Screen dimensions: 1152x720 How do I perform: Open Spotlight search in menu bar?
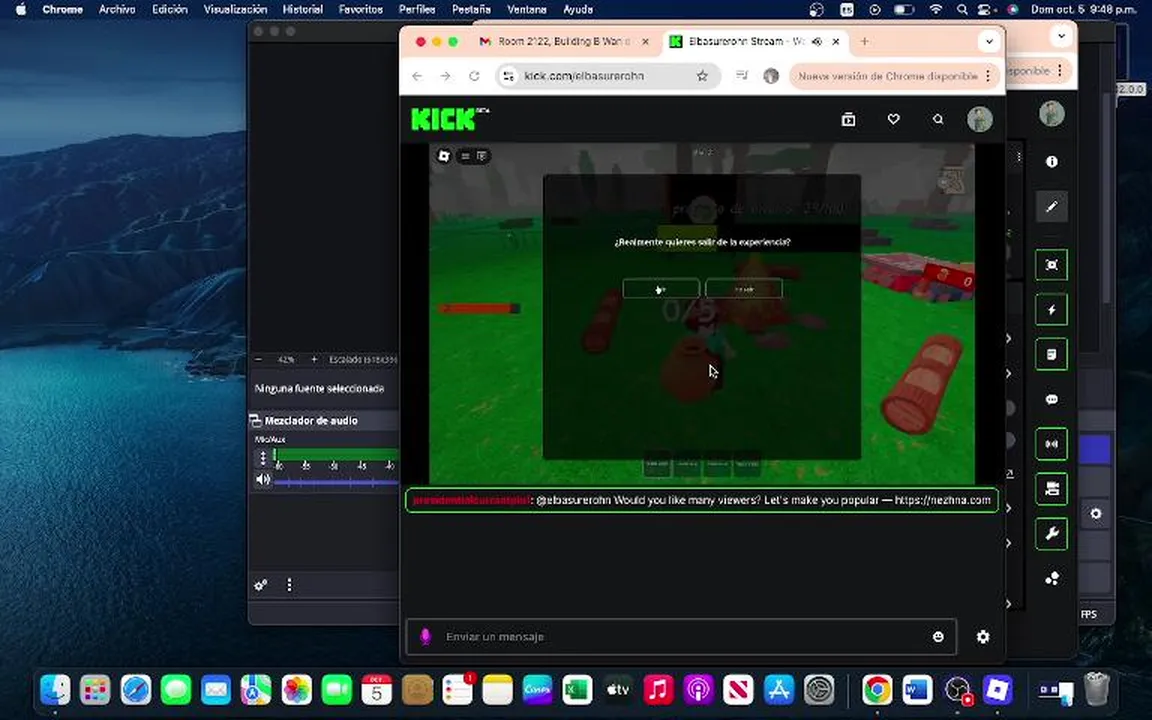962,10
